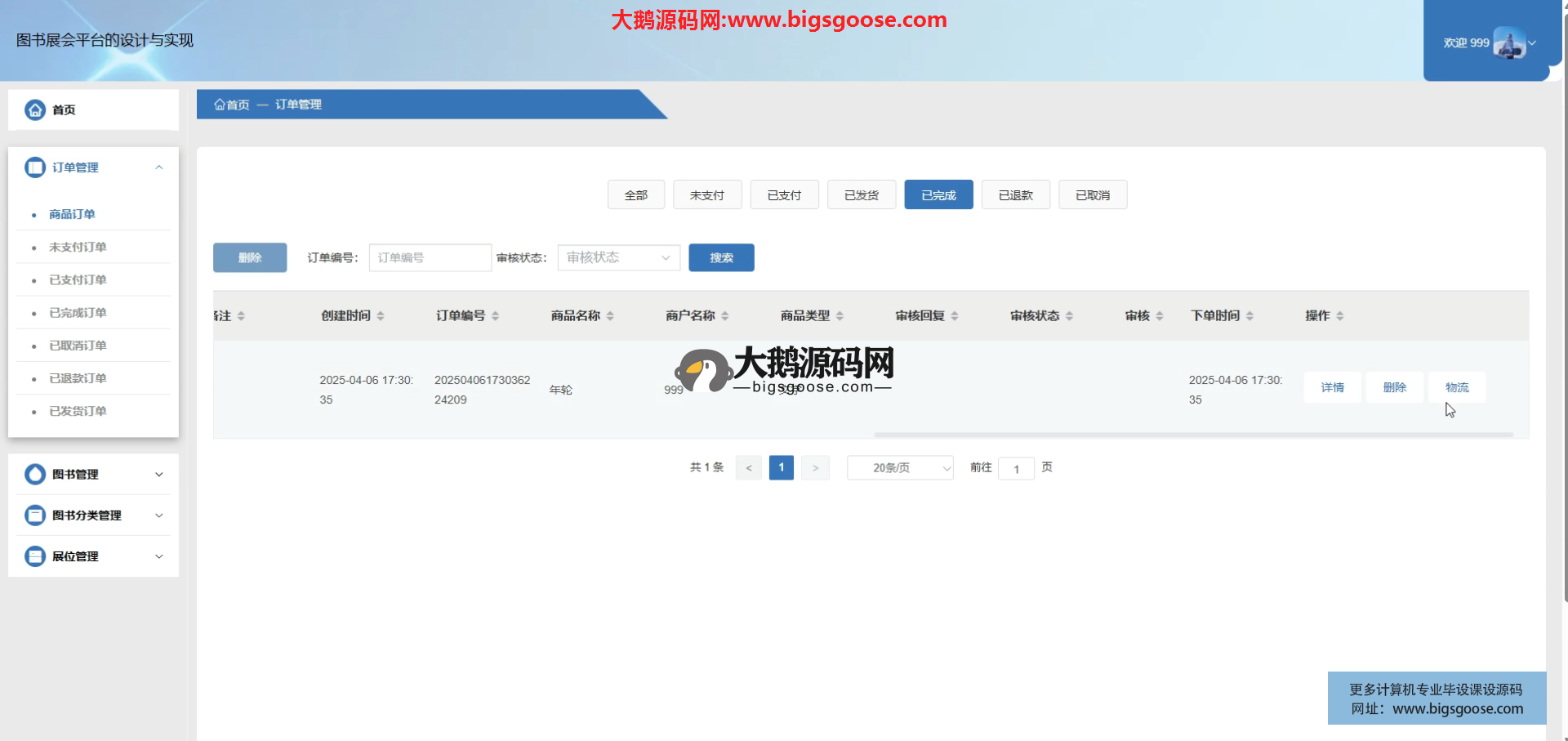
Task: Click the home icon in the sidebar
Action: pos(35,109)
